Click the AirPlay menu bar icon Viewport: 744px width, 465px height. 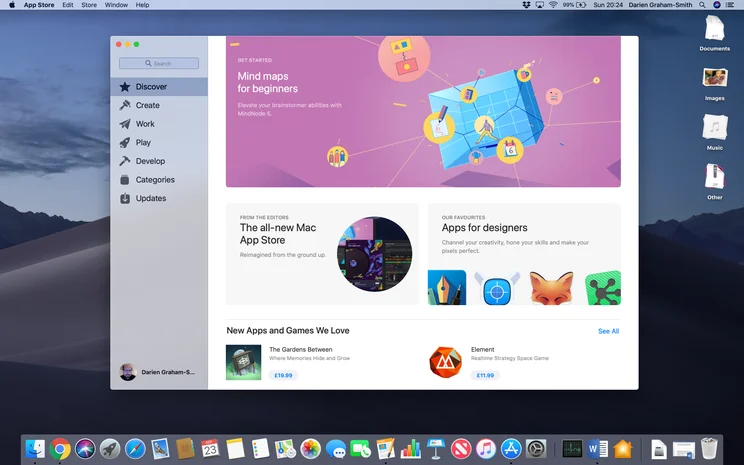(x=539, y=5)
